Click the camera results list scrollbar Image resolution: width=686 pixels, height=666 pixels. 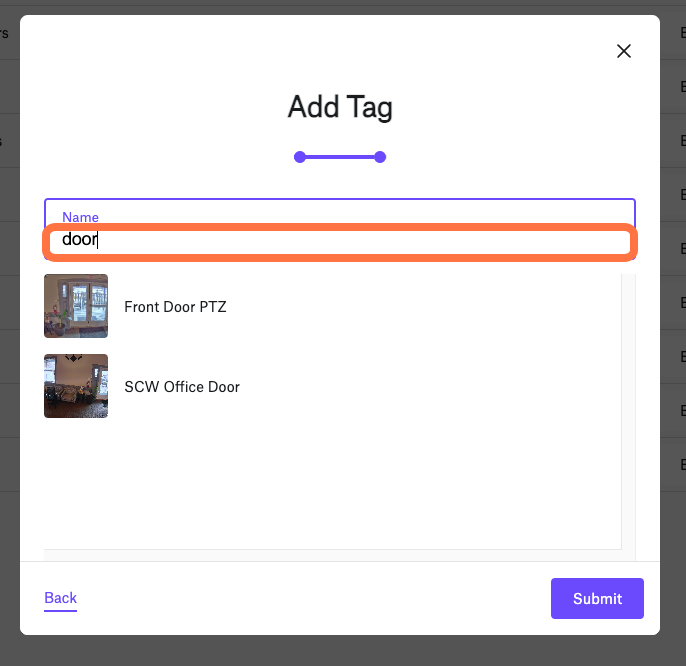tap(628, 417)
